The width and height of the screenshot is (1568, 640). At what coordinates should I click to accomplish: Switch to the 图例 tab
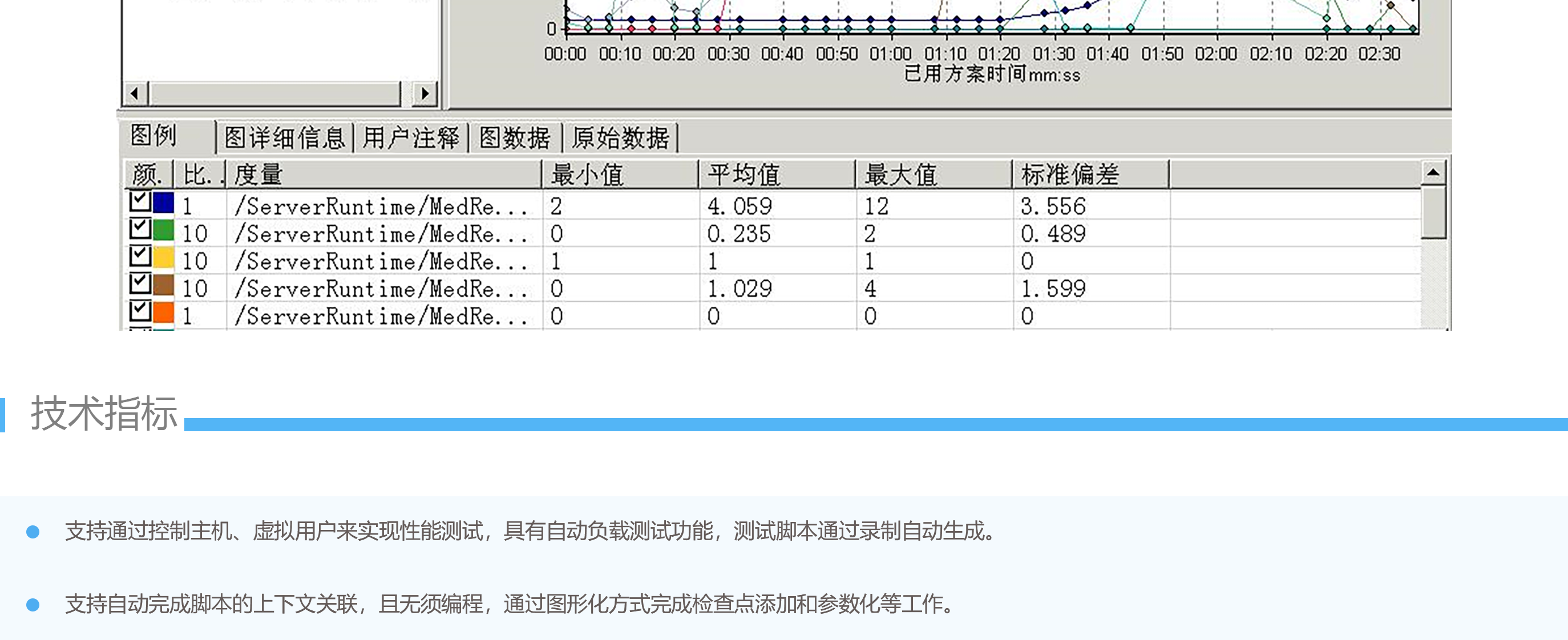pyautogui.click(x=154, y=136)
